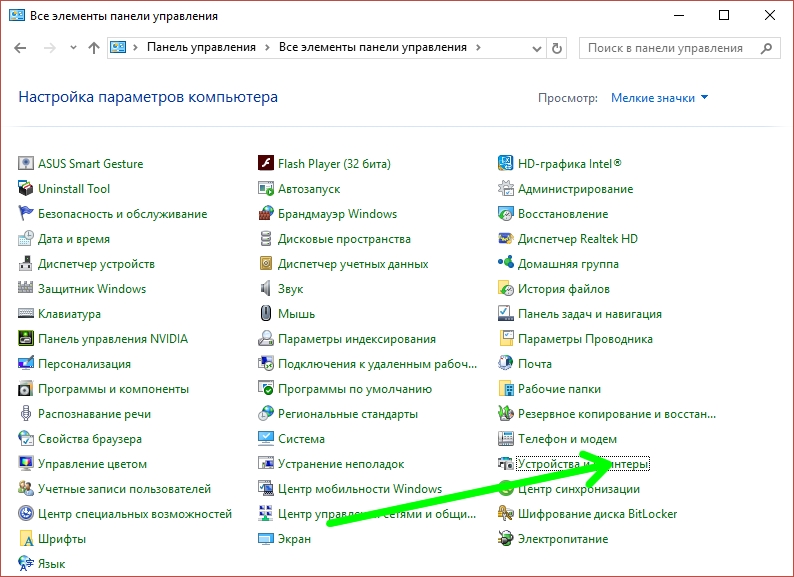The width and height of the screenshot is (794, 577).
Task: Go up one level with up arrow
Action: click(93, 48)
